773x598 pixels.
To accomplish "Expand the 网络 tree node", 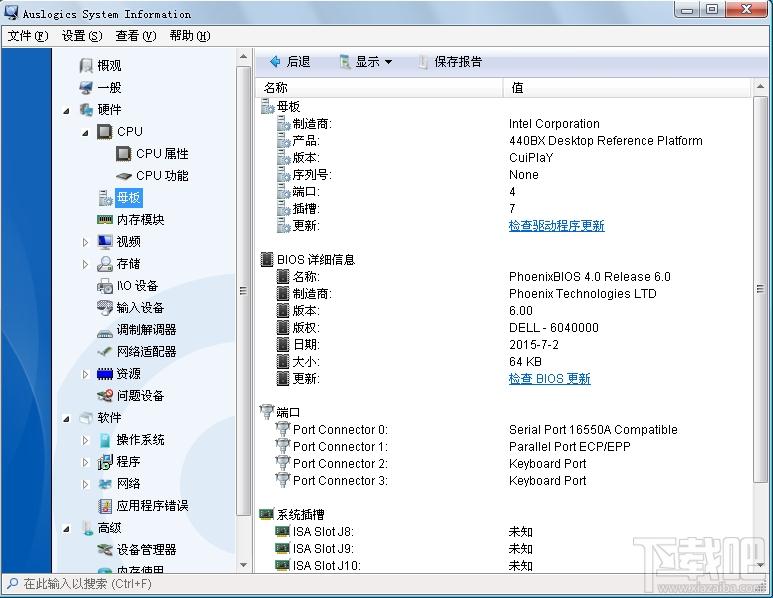I will coord(85,484).
